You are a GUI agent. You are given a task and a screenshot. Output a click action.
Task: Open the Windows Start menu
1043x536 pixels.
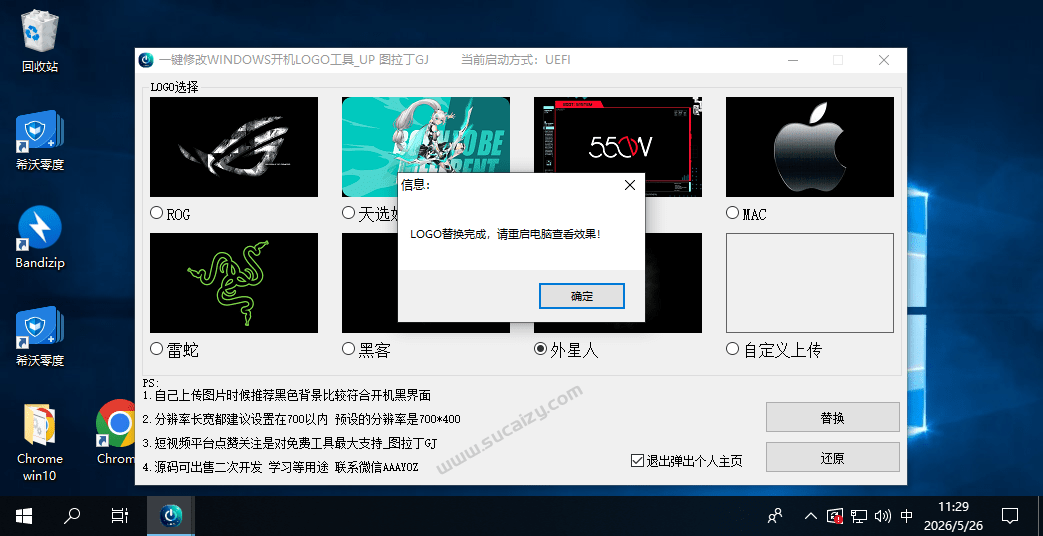point(24,515)
